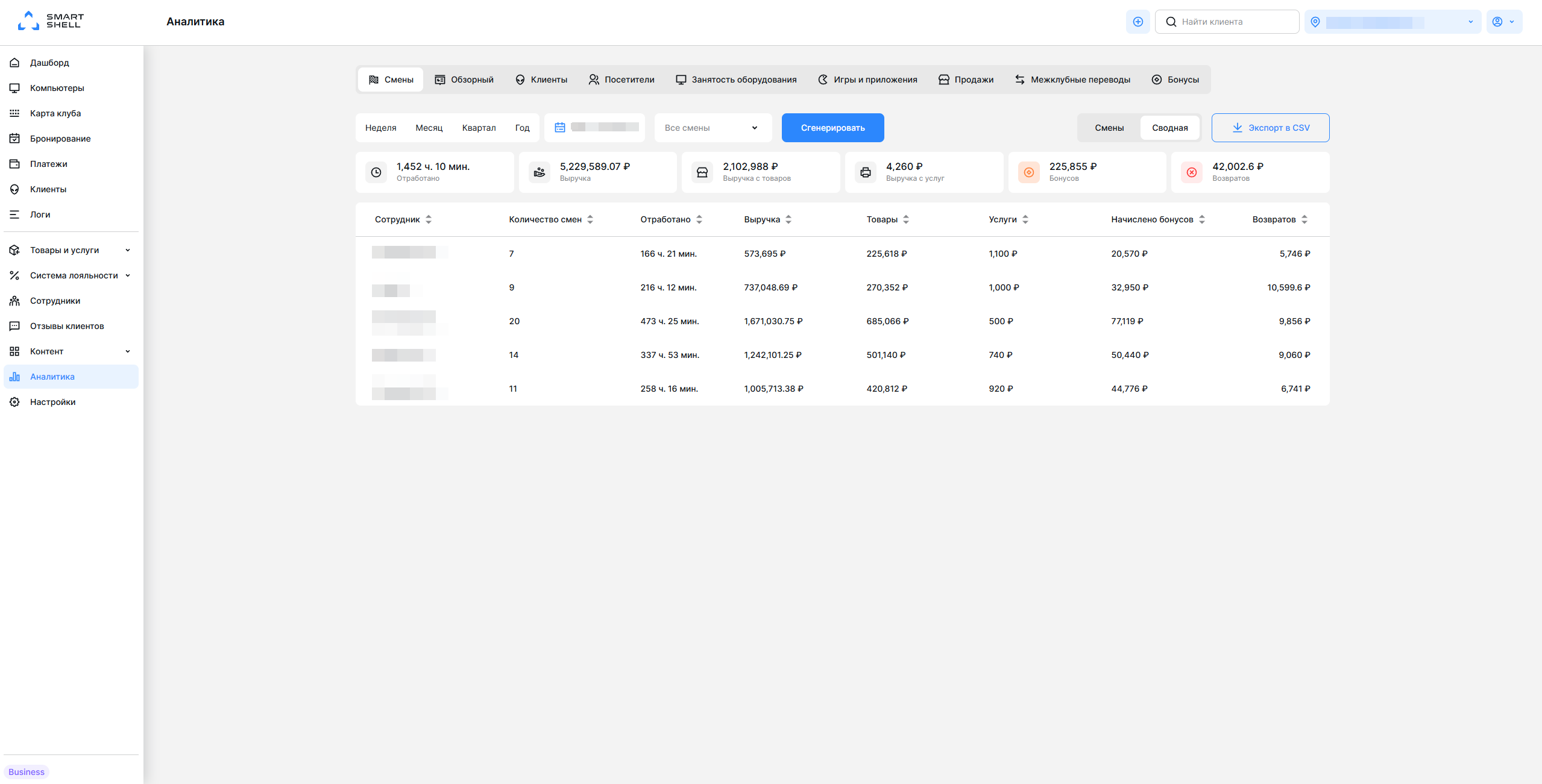Click the Настройки gear icon

(14, 402)
